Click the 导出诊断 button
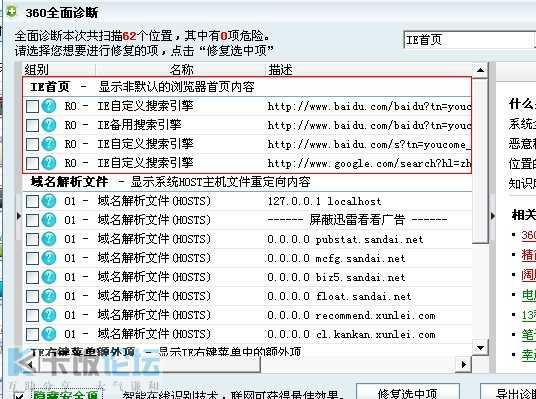 click(x=508, y=392)
